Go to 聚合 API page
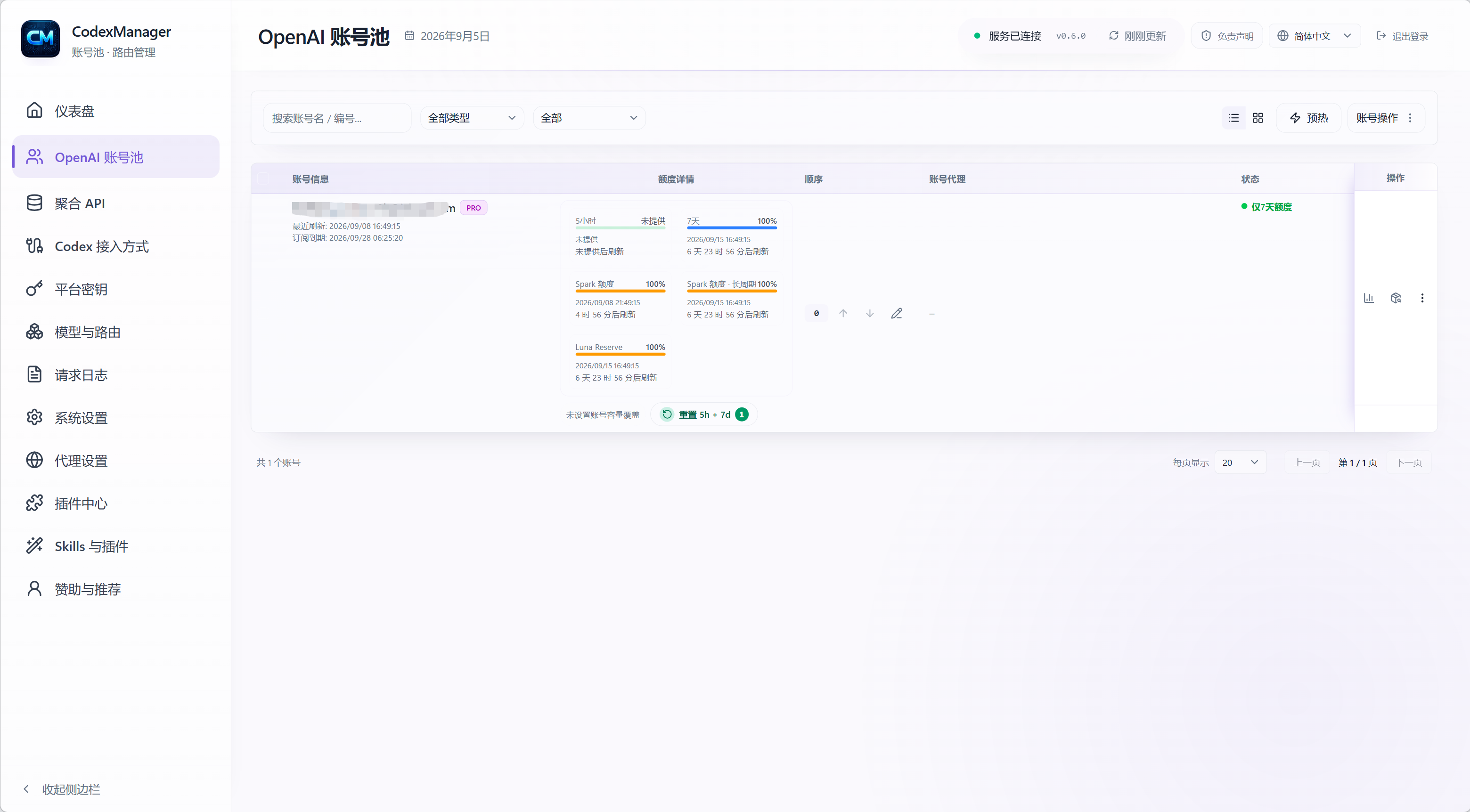 tap(116, 203)
